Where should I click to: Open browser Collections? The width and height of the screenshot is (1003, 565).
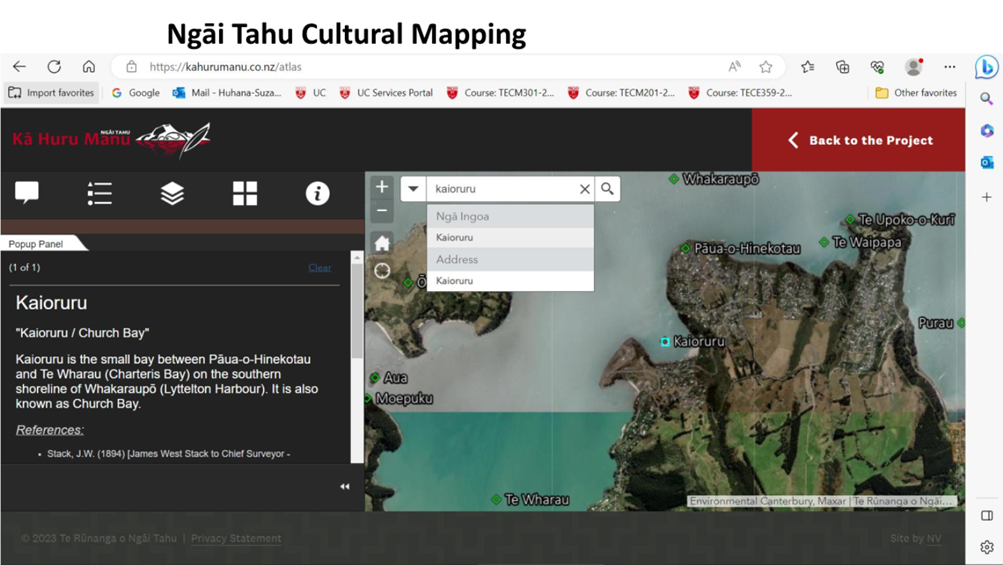842,67
